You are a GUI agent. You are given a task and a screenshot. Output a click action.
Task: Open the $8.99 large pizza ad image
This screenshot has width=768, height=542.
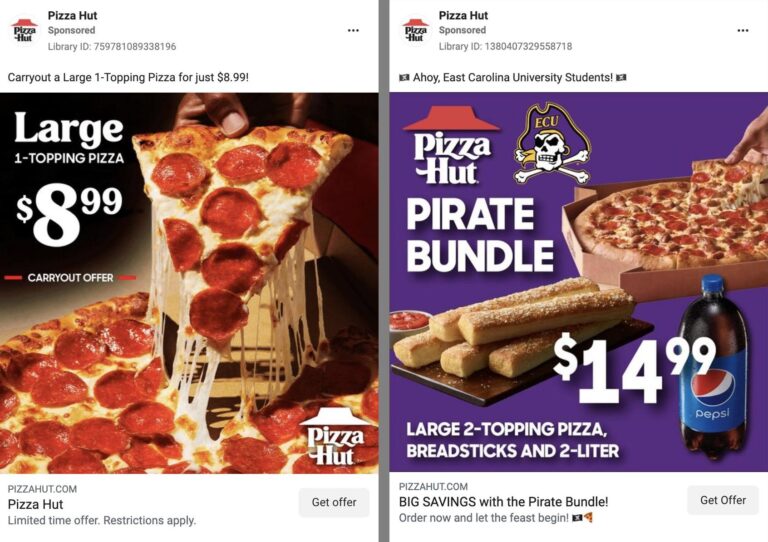[x=189, y=283]
